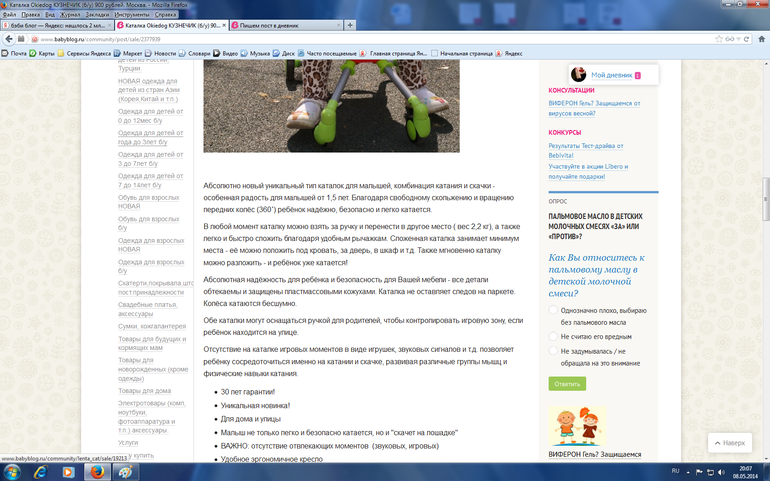Open ВИФЕРОН Гель consultation link under КОНСУЛЬТАЦИИ
Screen dimensions: 770x481
(x=594, y=108)
